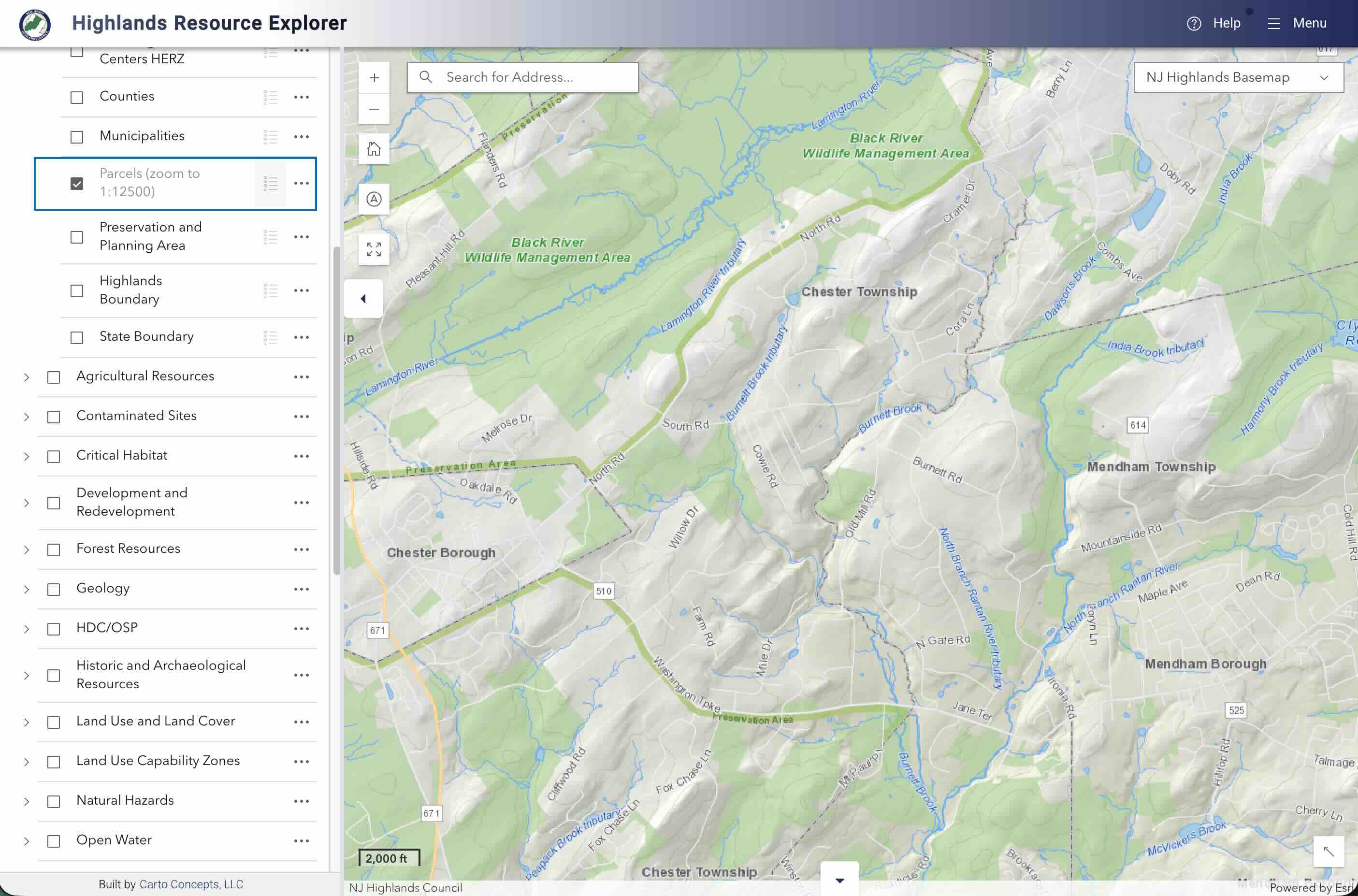
Task: Collapse the layer panel with the arrow
Action: click(363, 298)
